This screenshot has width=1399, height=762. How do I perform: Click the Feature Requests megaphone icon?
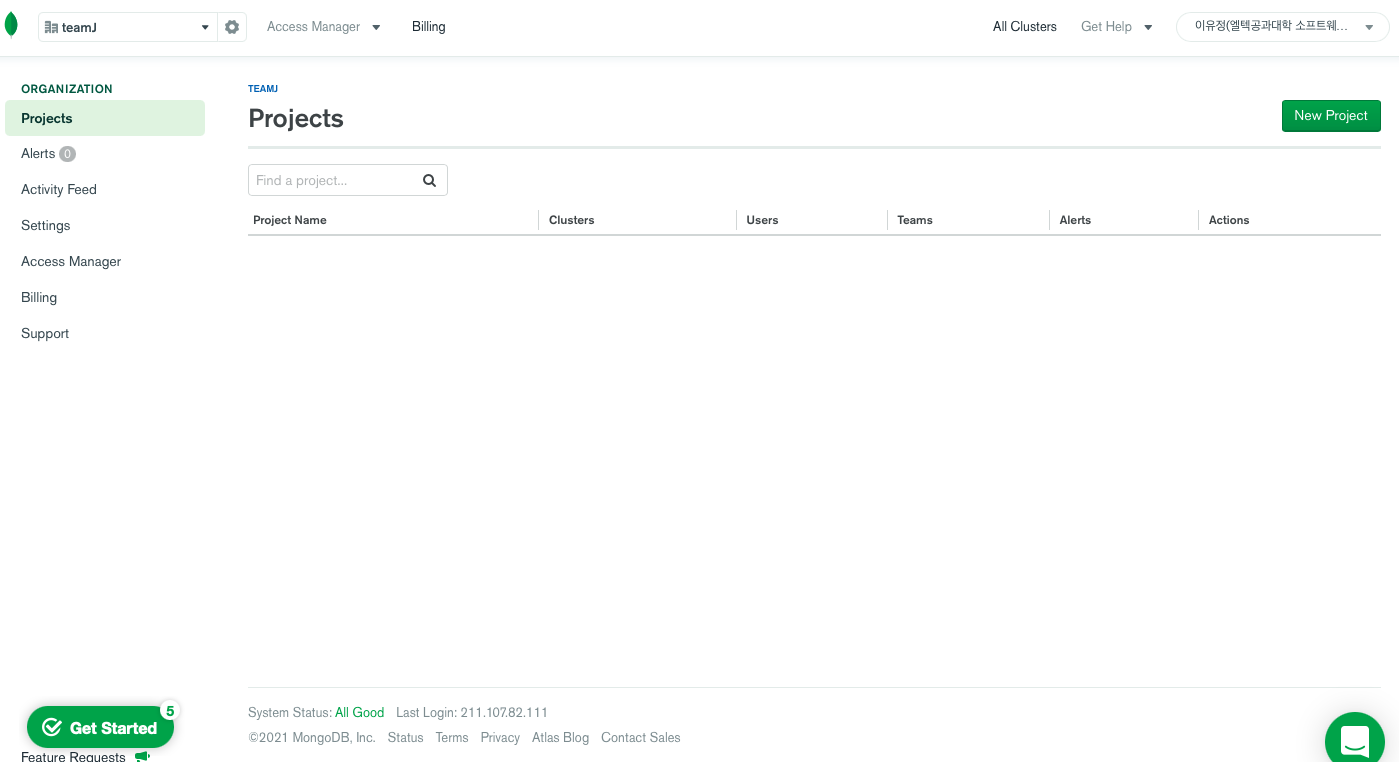[142, 756]
